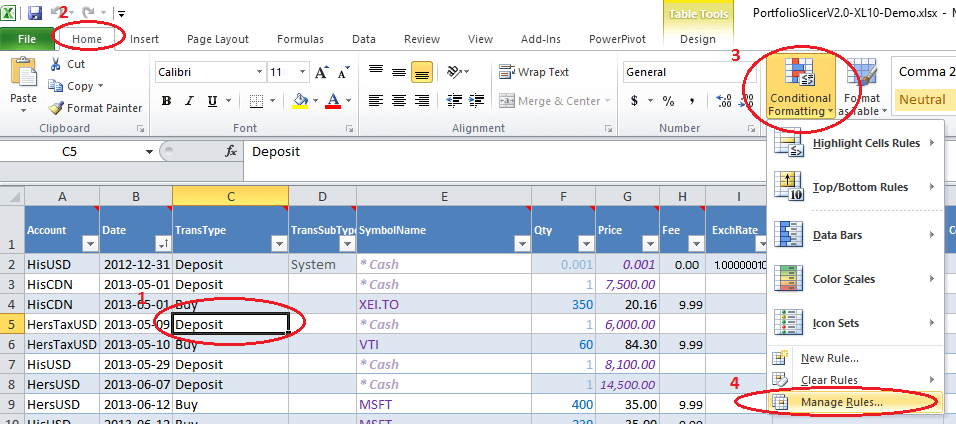Screen dimensions: 956x424
Task: Open the Account column filter dropdown
Action: [90, 244]
